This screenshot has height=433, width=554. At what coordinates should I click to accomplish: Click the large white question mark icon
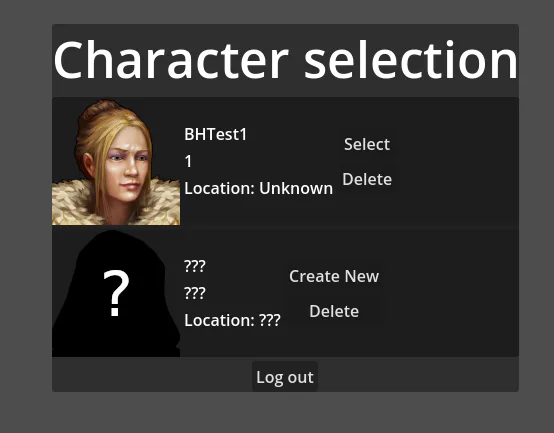(x=116, y=293)
